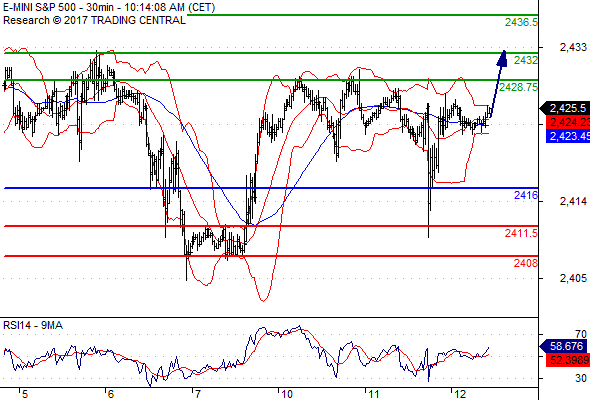Select the E-MINI S&P 500 chart title

click(x=109, y=8)
